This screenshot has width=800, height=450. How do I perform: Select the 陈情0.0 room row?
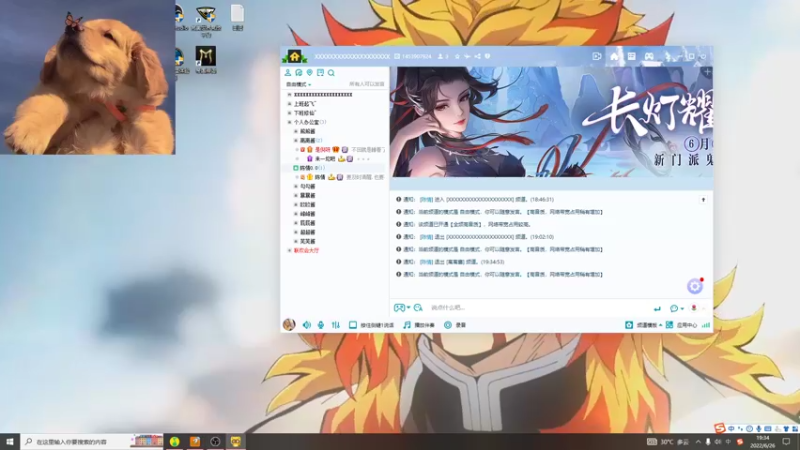335,168
